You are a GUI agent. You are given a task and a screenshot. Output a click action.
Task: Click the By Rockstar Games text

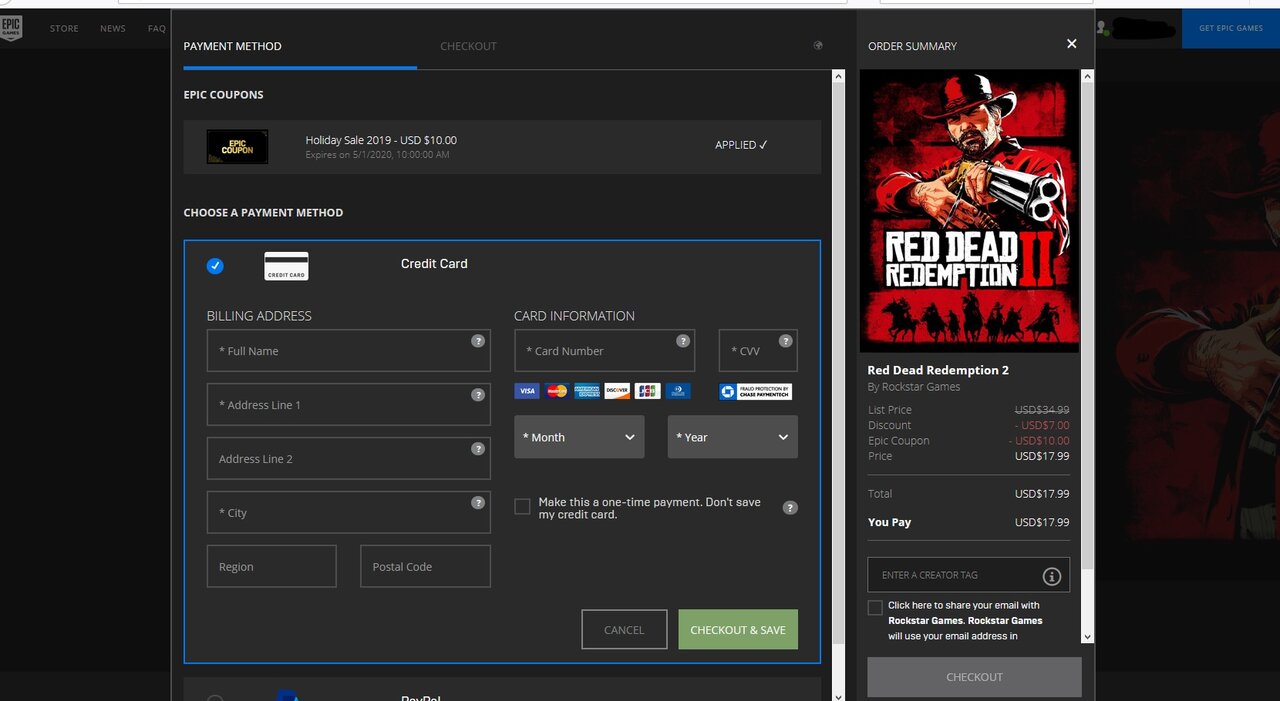[x=914, y=387]
